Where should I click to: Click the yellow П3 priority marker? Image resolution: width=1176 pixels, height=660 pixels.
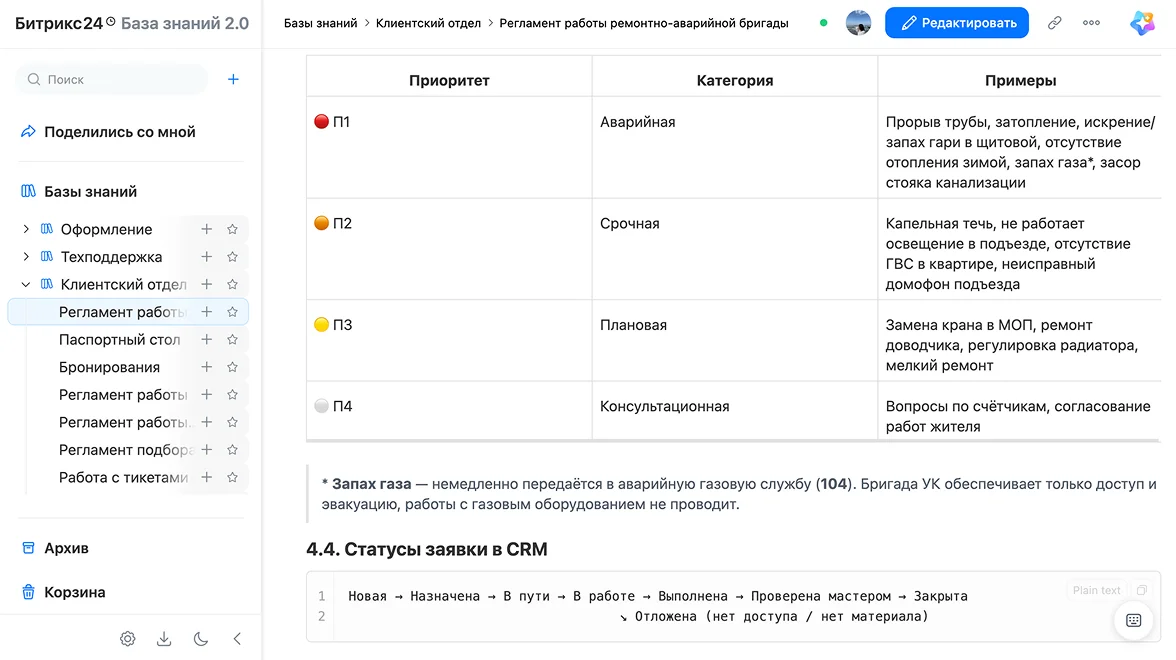click(x=321, y=324)
